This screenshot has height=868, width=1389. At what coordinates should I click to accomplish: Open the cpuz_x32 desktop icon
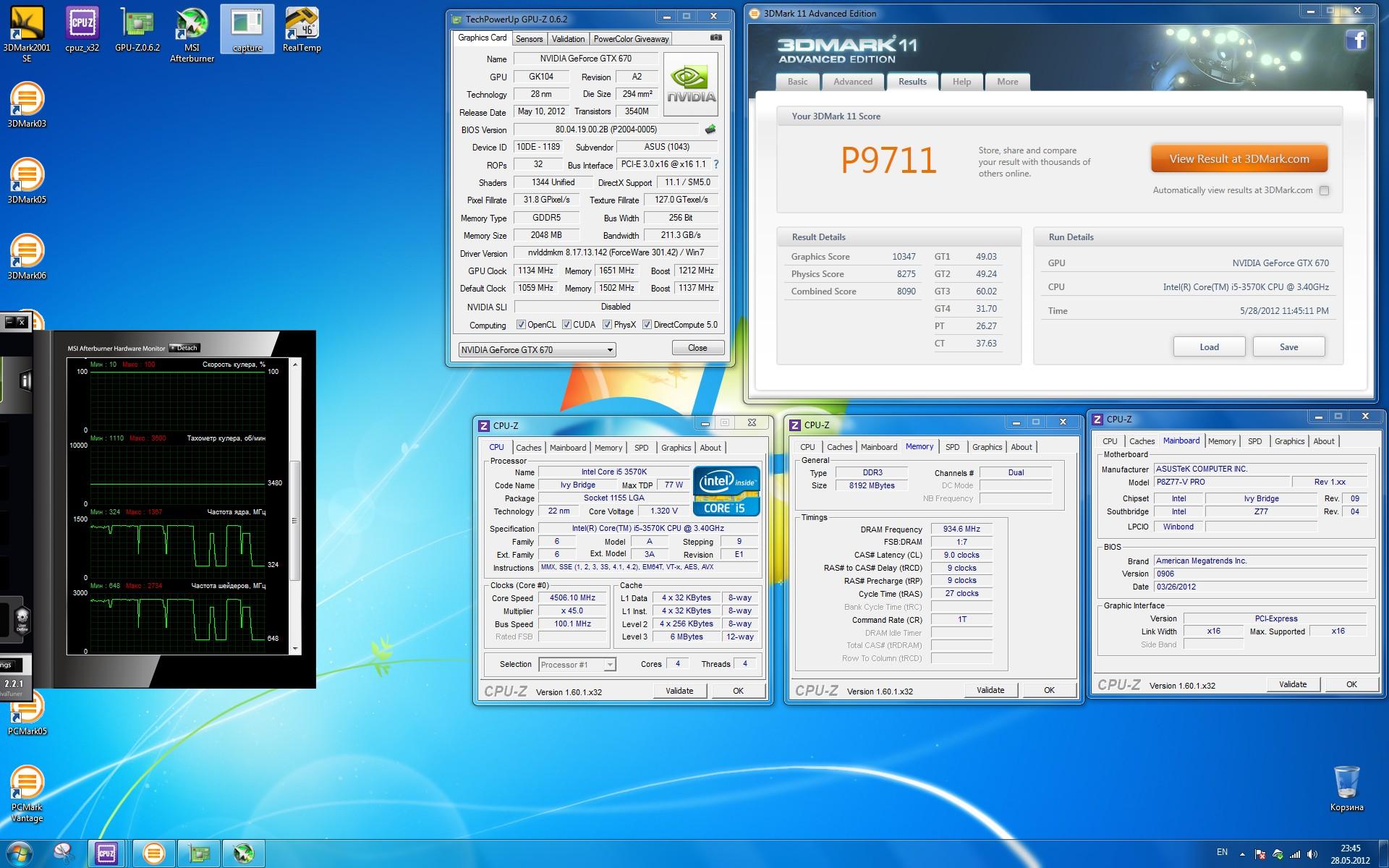pyautogui.click(x=82, y=30)
